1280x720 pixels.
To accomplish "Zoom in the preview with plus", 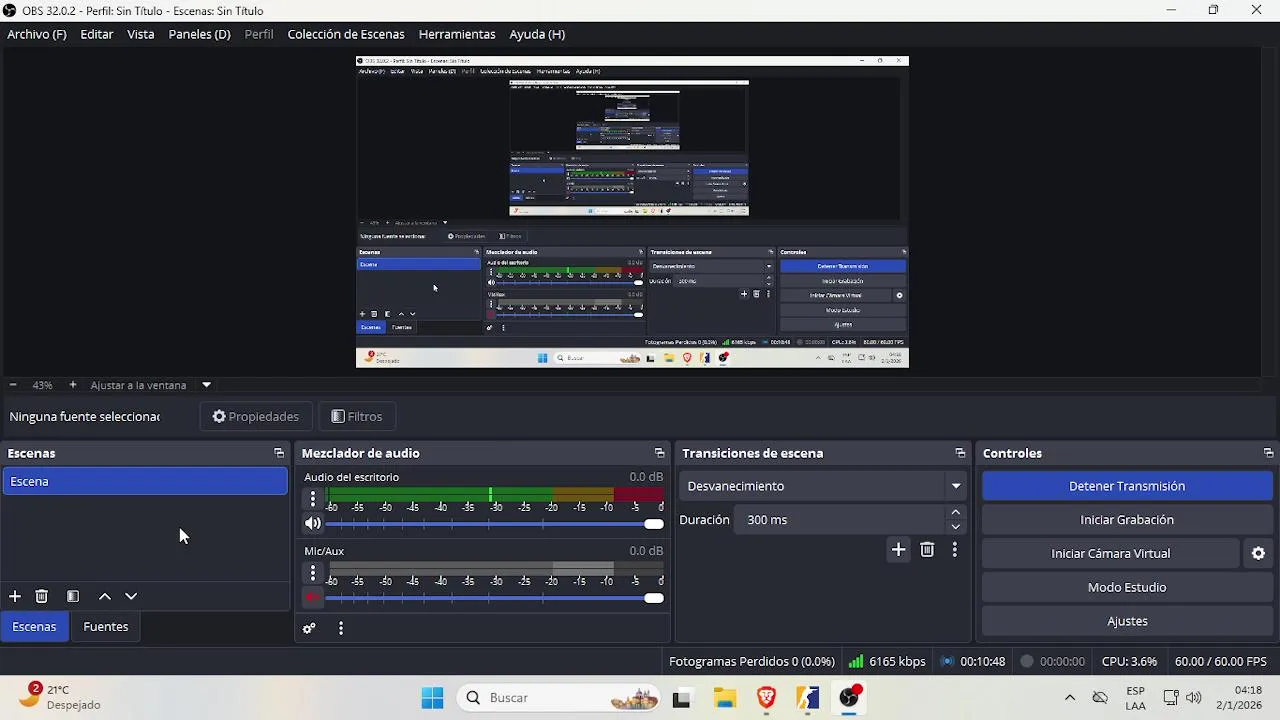I will click(x=73, y=385).
